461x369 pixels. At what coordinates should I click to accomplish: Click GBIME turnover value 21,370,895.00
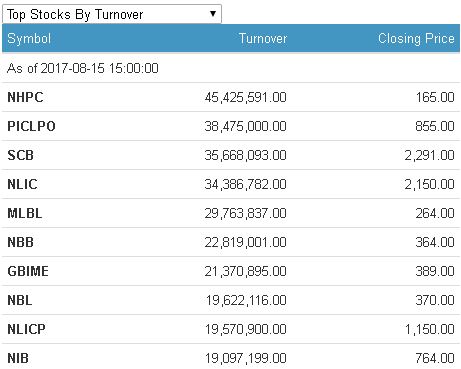245,271
